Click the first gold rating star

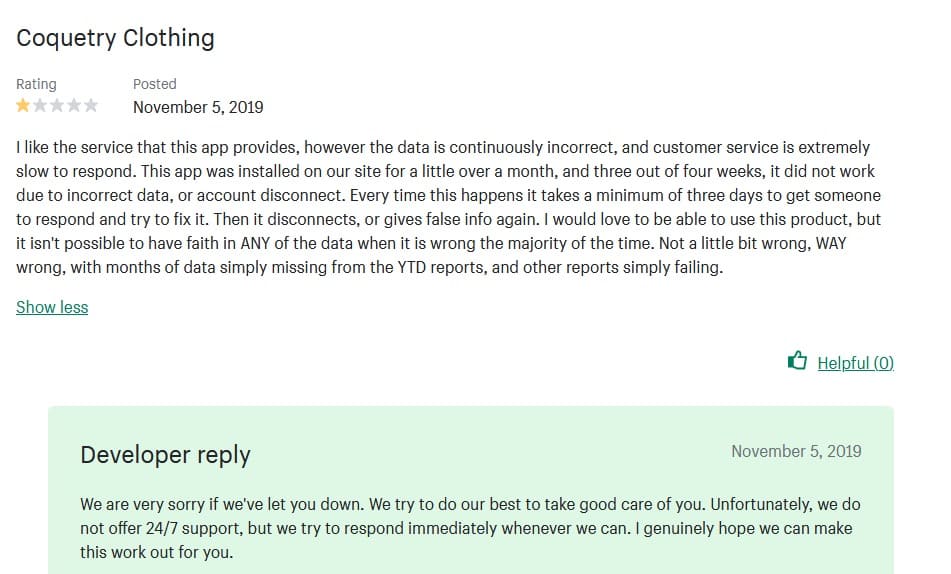pos(23,105)
